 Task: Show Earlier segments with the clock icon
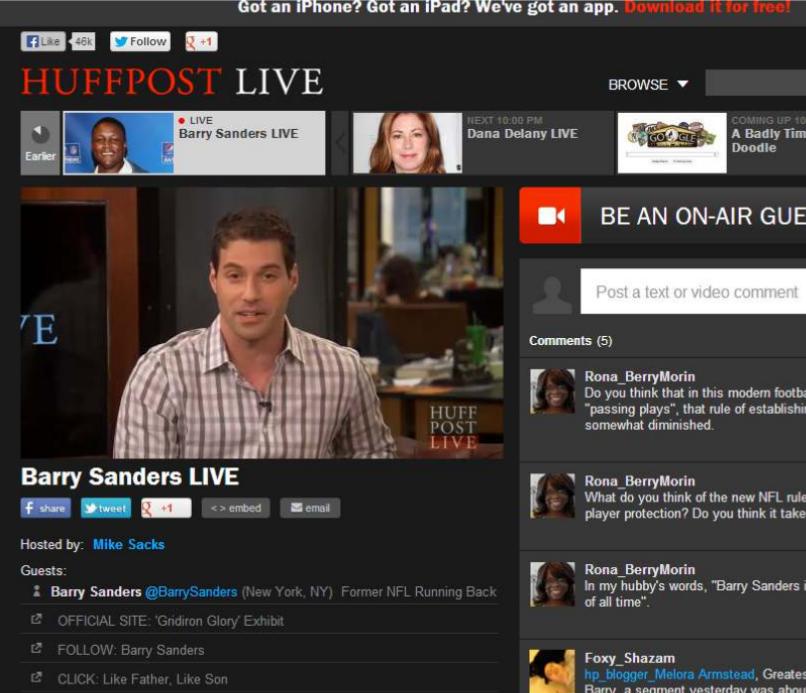40,143
